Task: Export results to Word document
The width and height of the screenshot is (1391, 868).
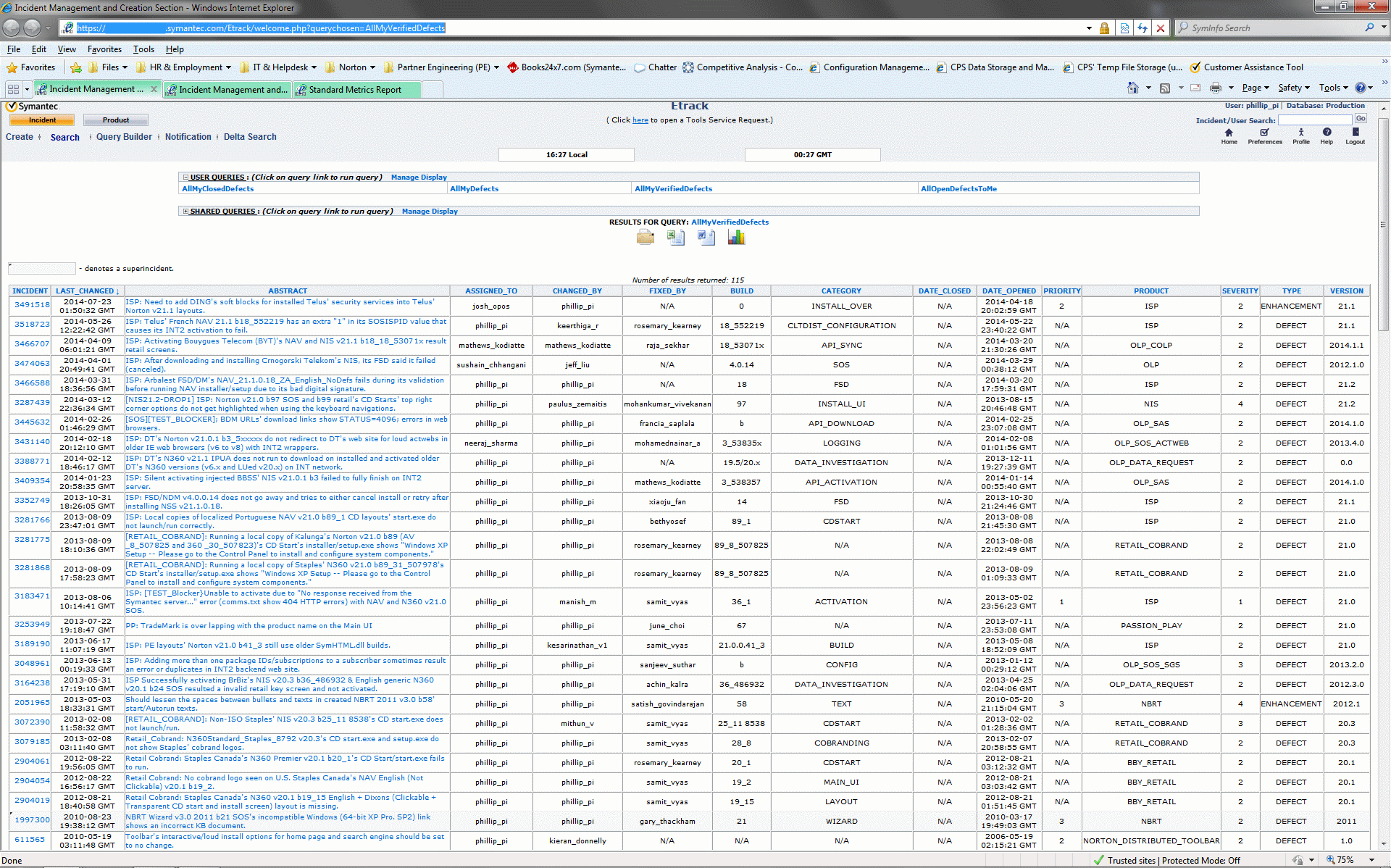Action: click(706, 238)
